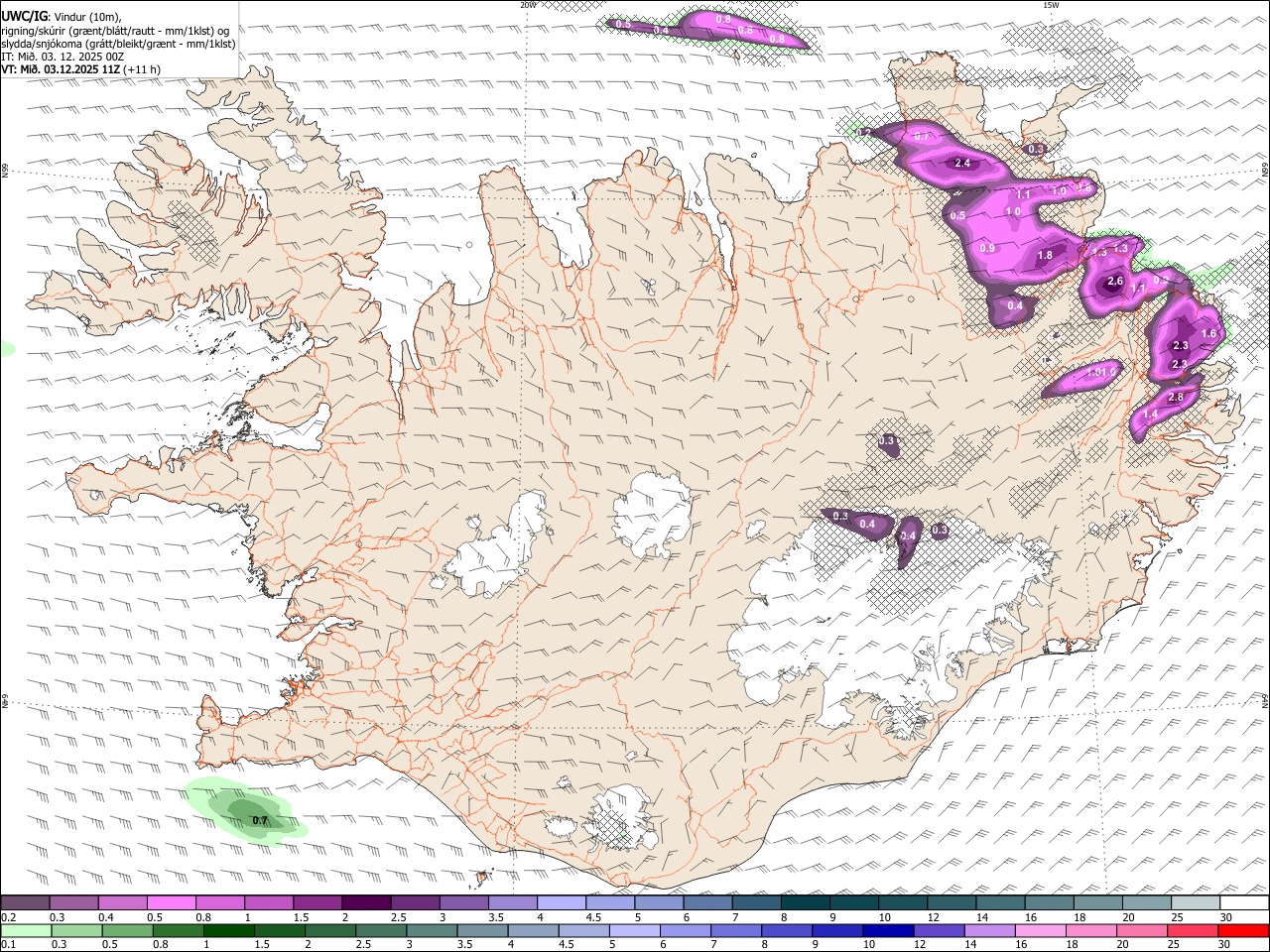The height and width of the screenshot is (952, 1270).
Task: Click the snow legend line starting 'slydda/snjókoma'
Action: coord(119,44)
